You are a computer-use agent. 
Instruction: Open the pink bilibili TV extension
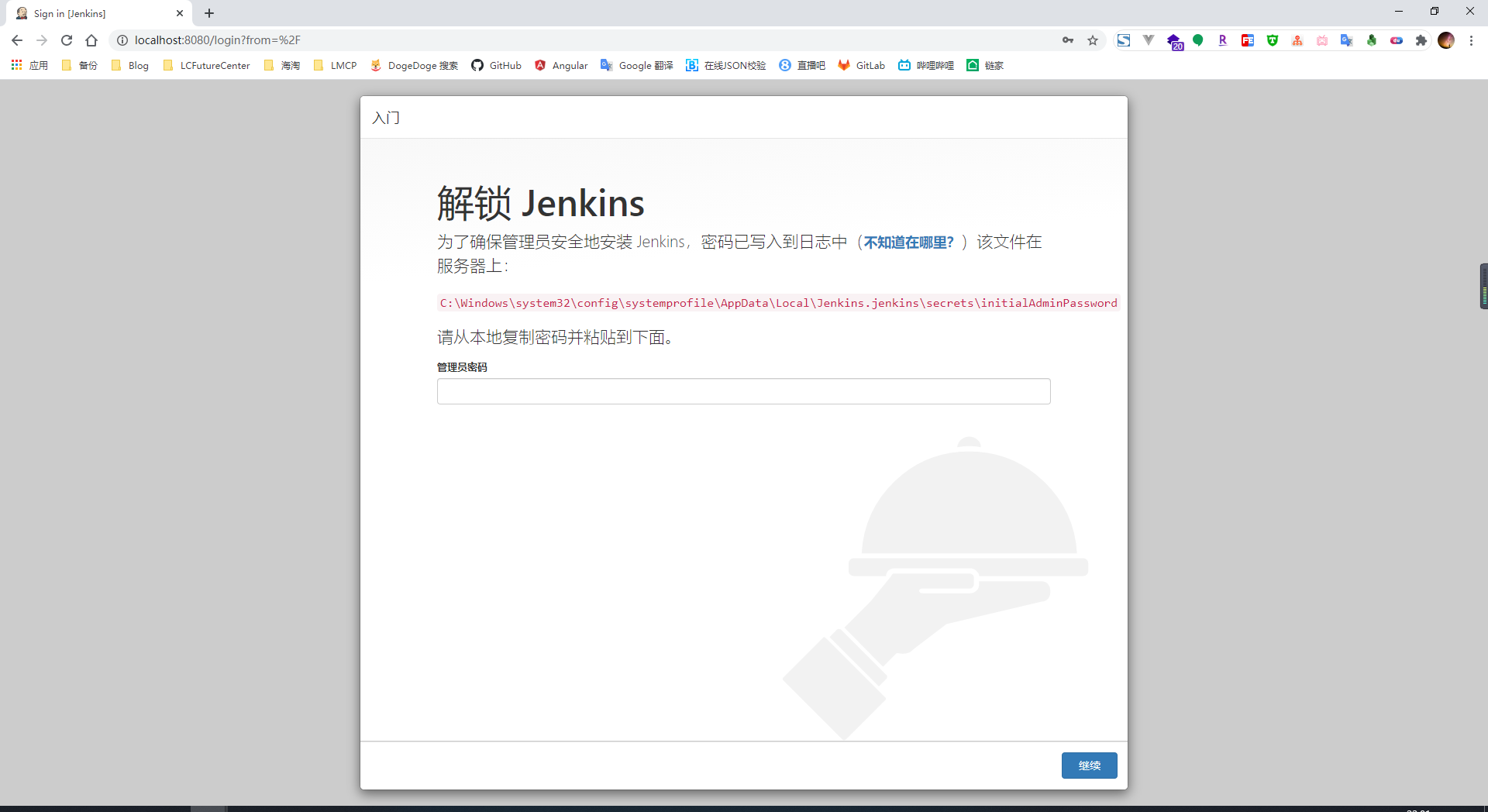tap(1322, 40)
